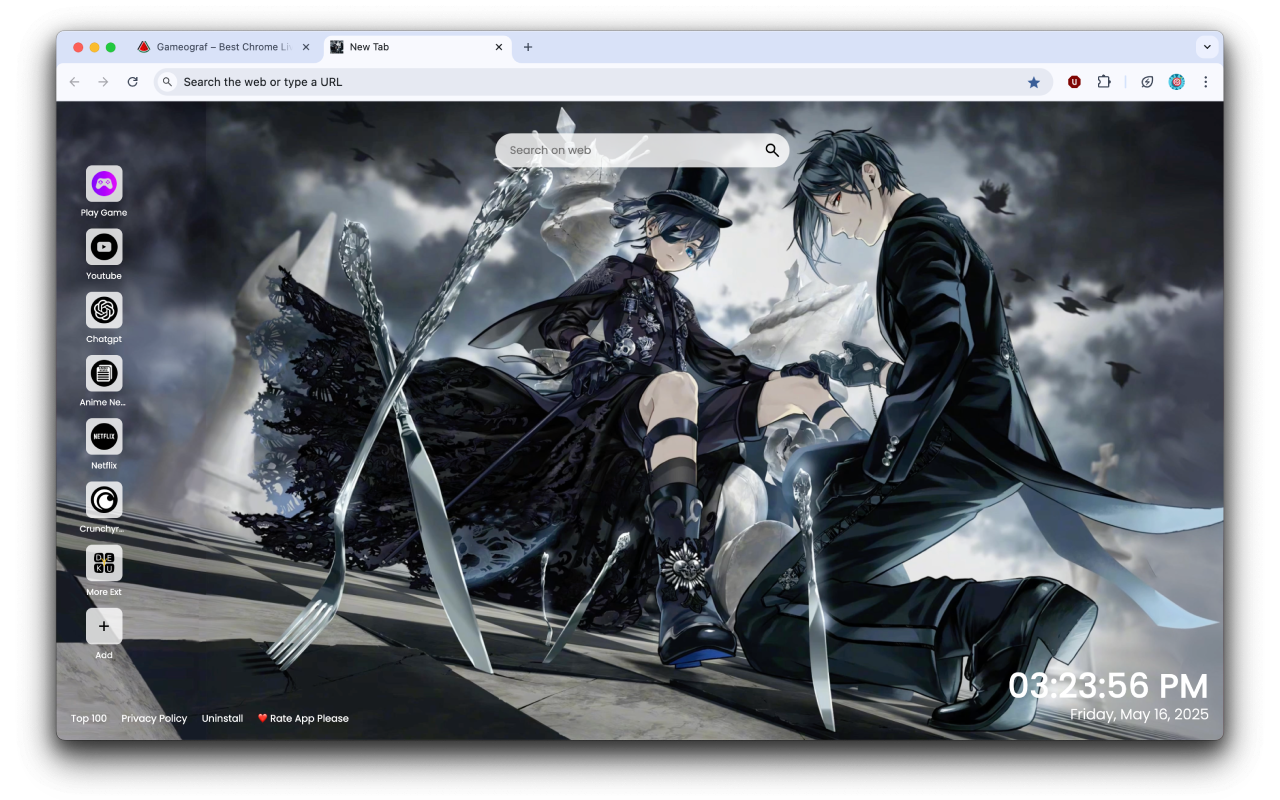
Task: Open the Top 100 link
Action: (89, 718)
